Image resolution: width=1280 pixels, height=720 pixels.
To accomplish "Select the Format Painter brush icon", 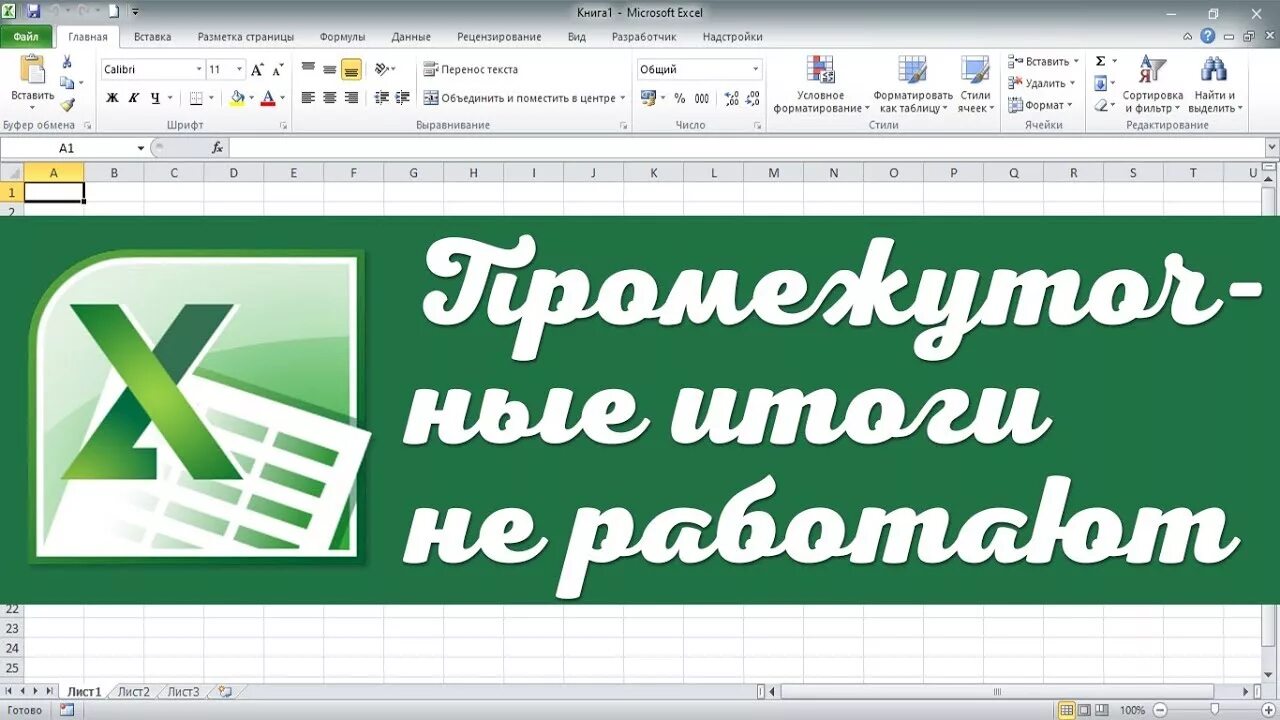I will pyautogui.click(x=67, y=104).
